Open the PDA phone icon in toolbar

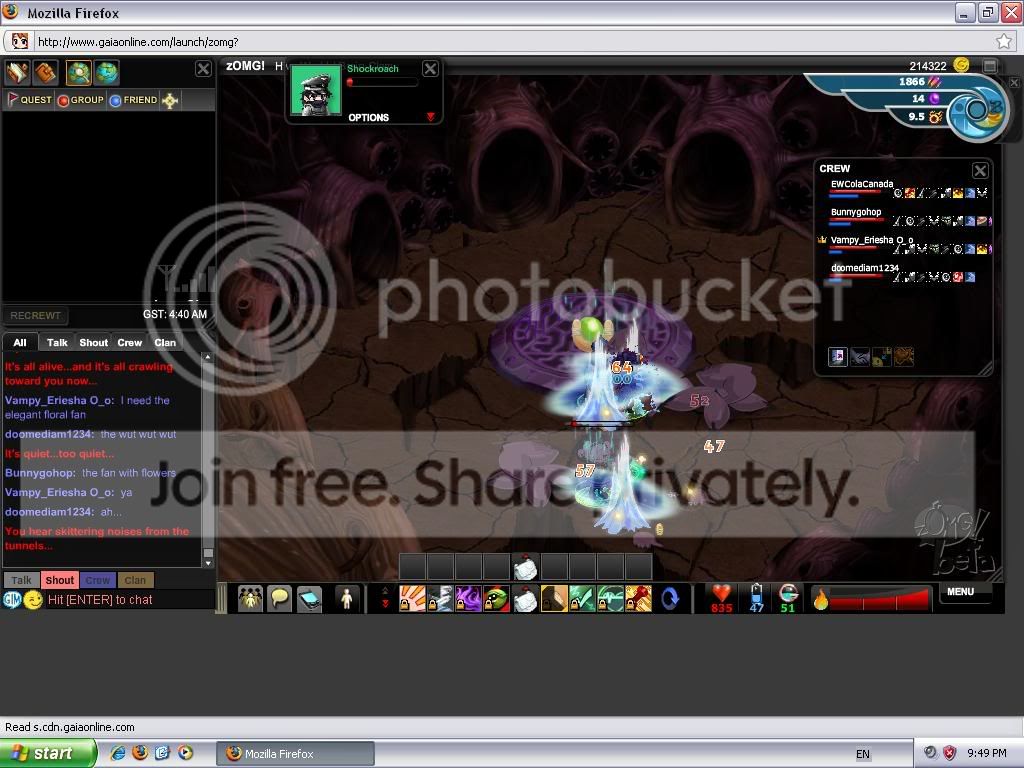coord(309,598)
